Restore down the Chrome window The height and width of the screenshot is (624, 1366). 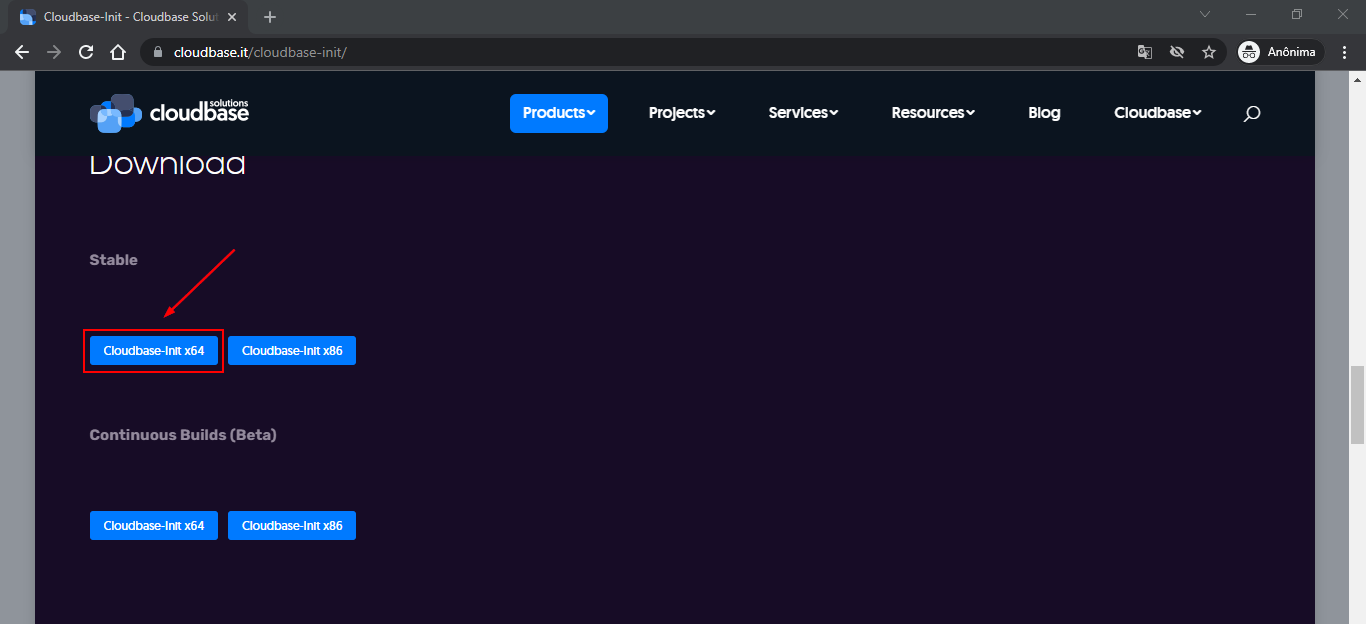1297,14
